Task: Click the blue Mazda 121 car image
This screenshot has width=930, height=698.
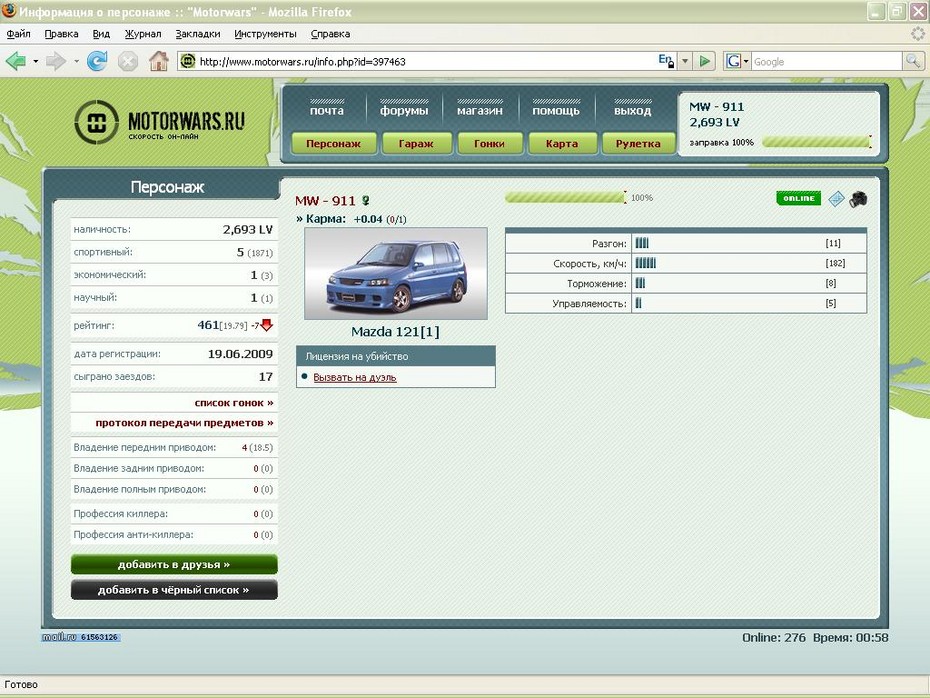Action: tap(396, 273)
